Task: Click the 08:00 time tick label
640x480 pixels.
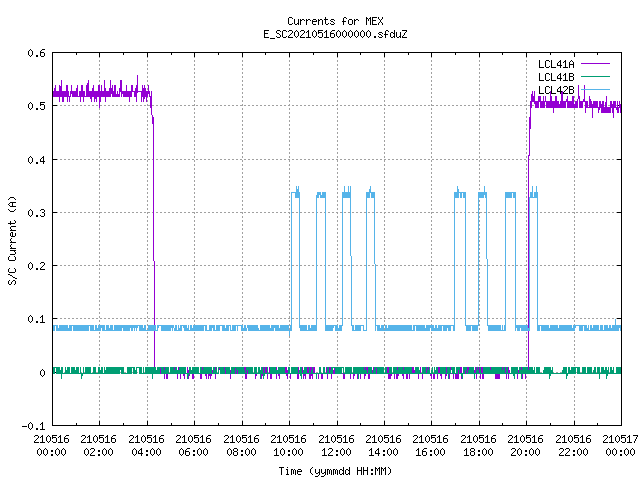Action: [241, 452]
